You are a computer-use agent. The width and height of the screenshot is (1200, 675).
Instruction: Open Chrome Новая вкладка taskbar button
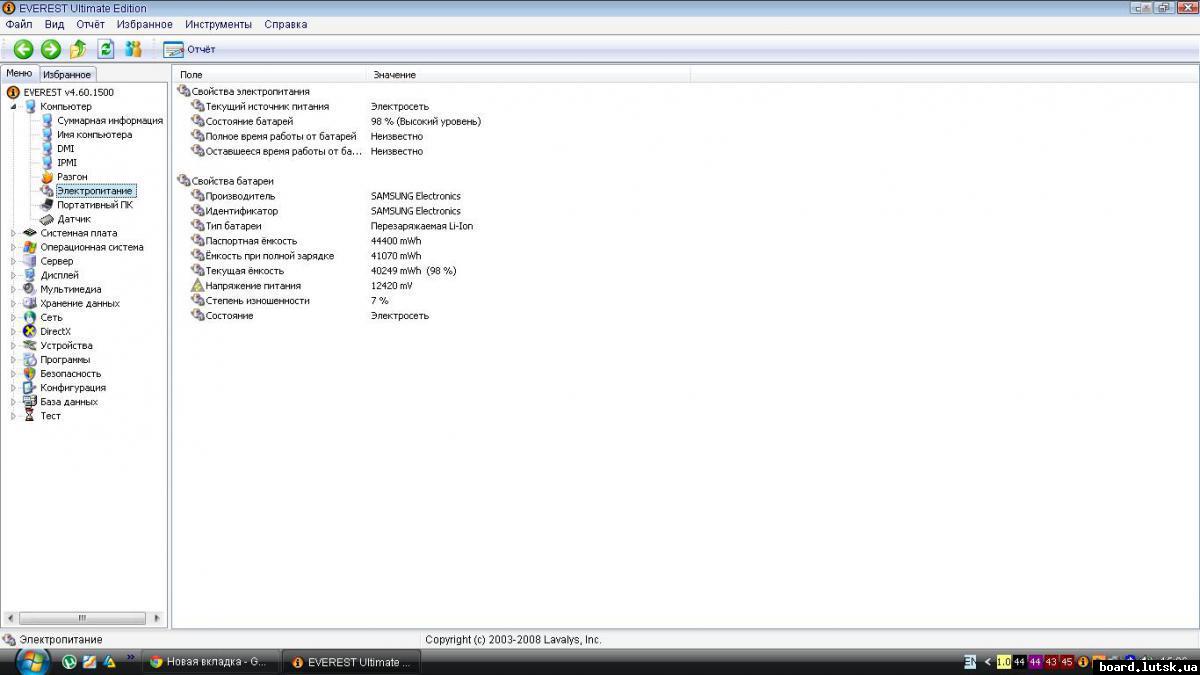pos(208,662)
